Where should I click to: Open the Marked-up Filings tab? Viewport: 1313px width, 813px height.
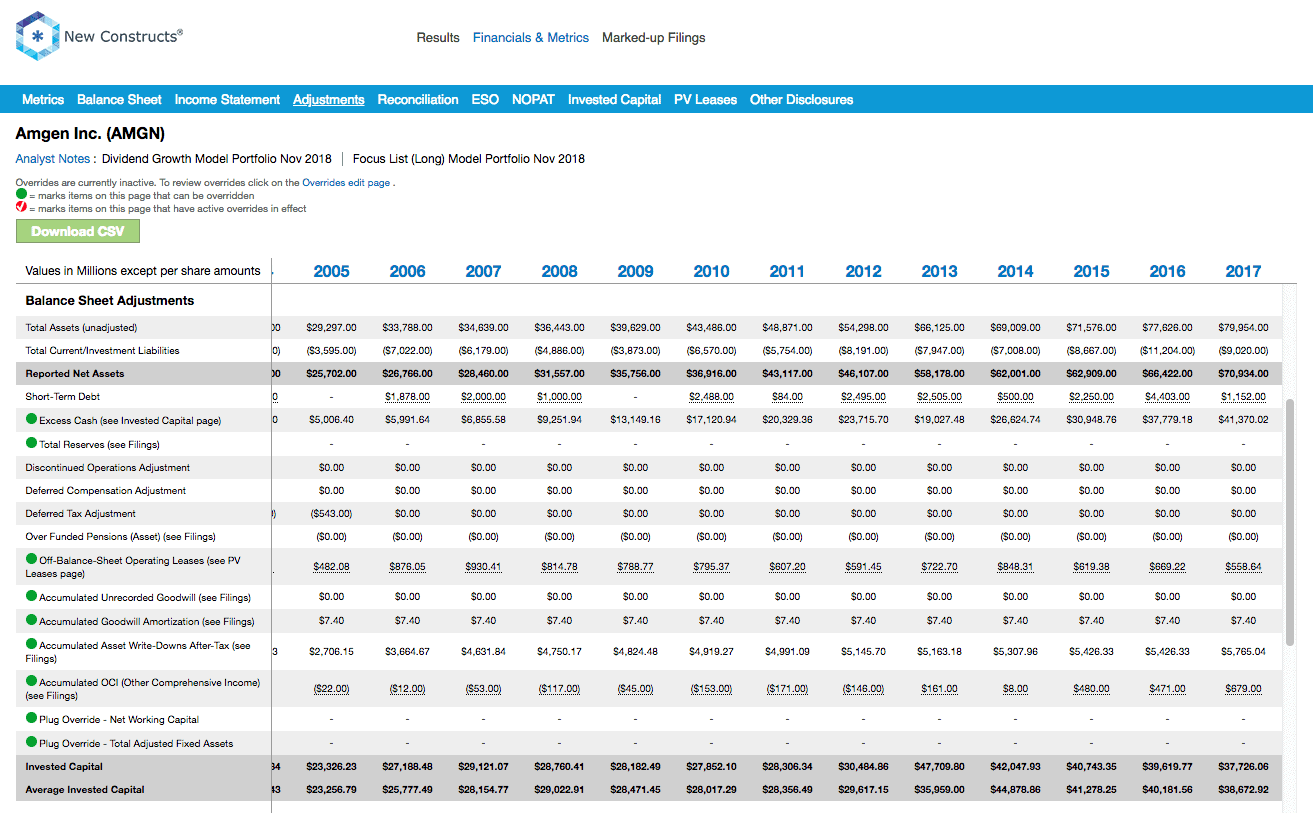point(654,38)
